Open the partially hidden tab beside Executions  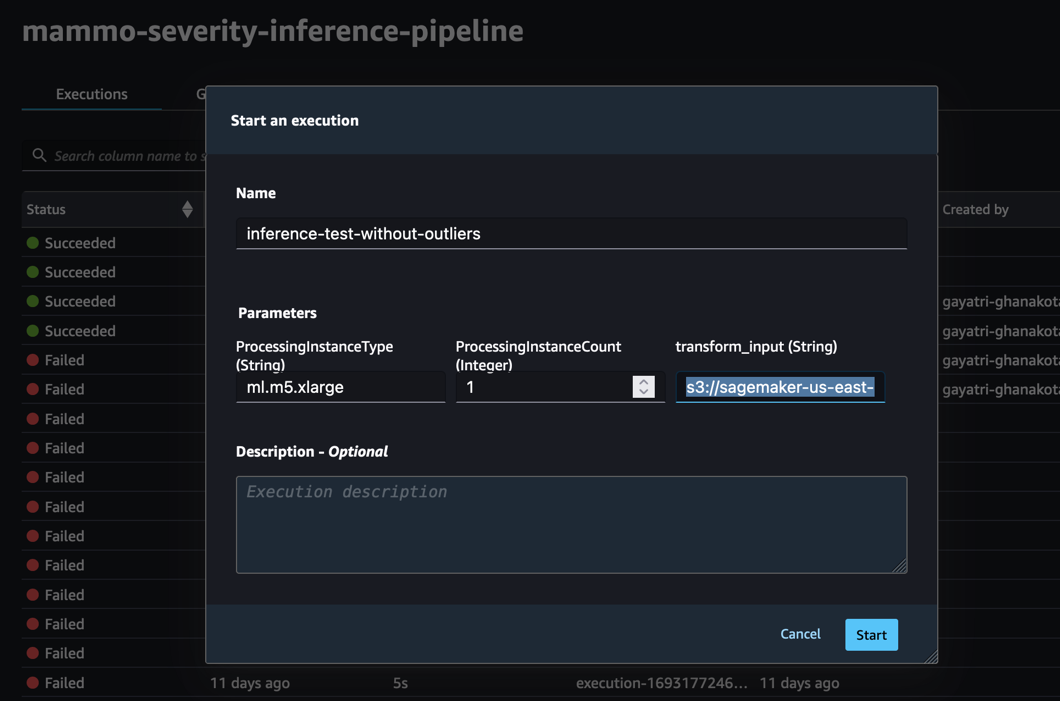(x=200, y=94)
